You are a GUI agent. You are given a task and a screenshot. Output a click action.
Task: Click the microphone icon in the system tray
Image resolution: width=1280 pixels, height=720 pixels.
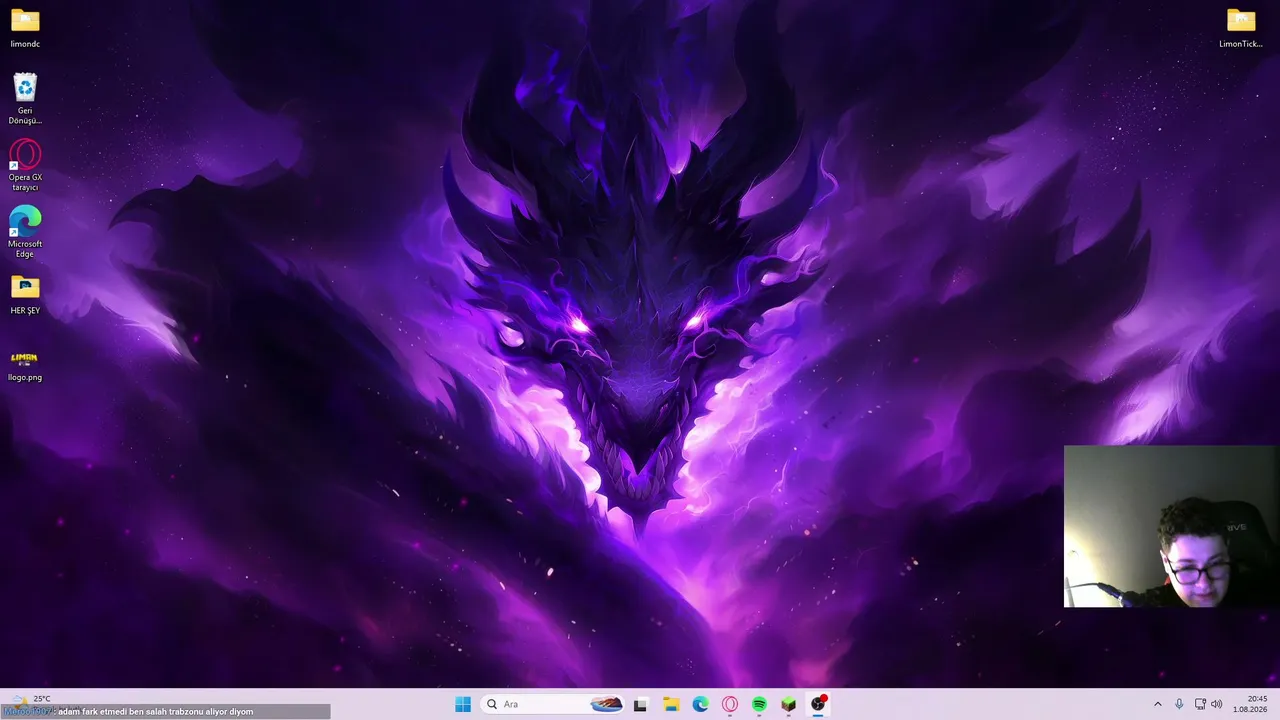click(x=1180, y=704)
